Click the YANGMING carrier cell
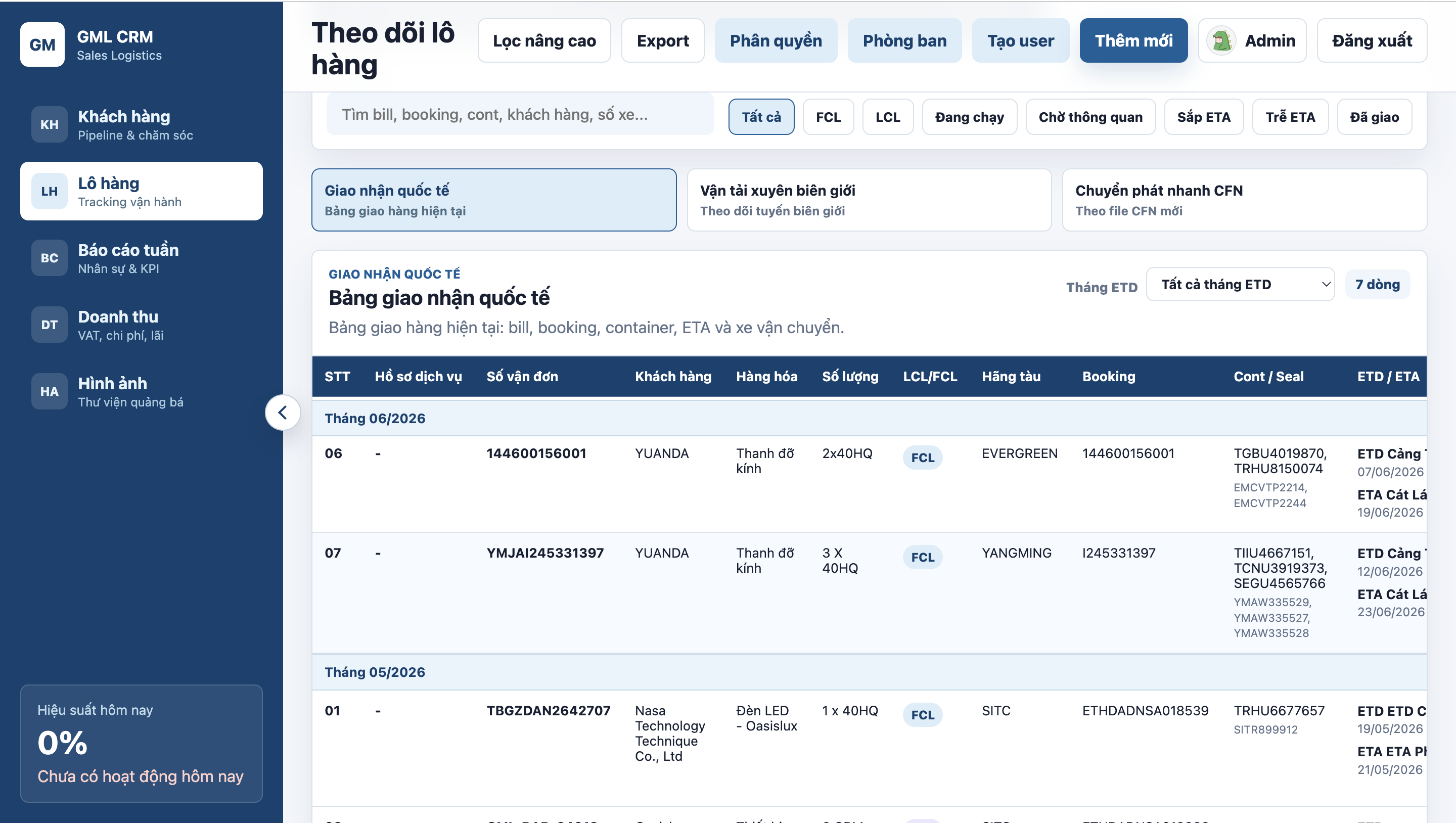Screen dimensions: 1456x823 (1017, 553)
